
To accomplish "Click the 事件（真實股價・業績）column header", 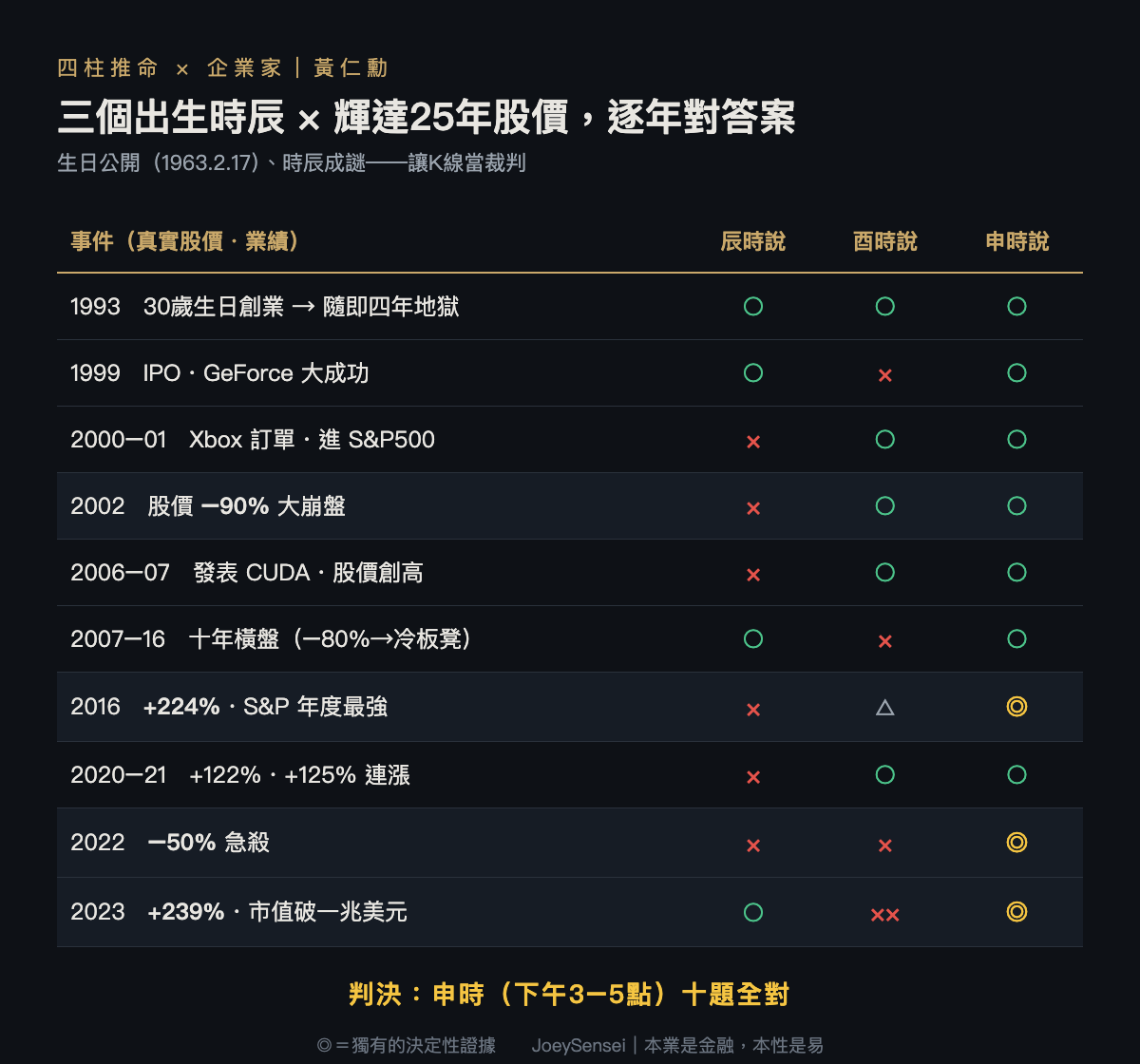I will (x=186, y=241).
